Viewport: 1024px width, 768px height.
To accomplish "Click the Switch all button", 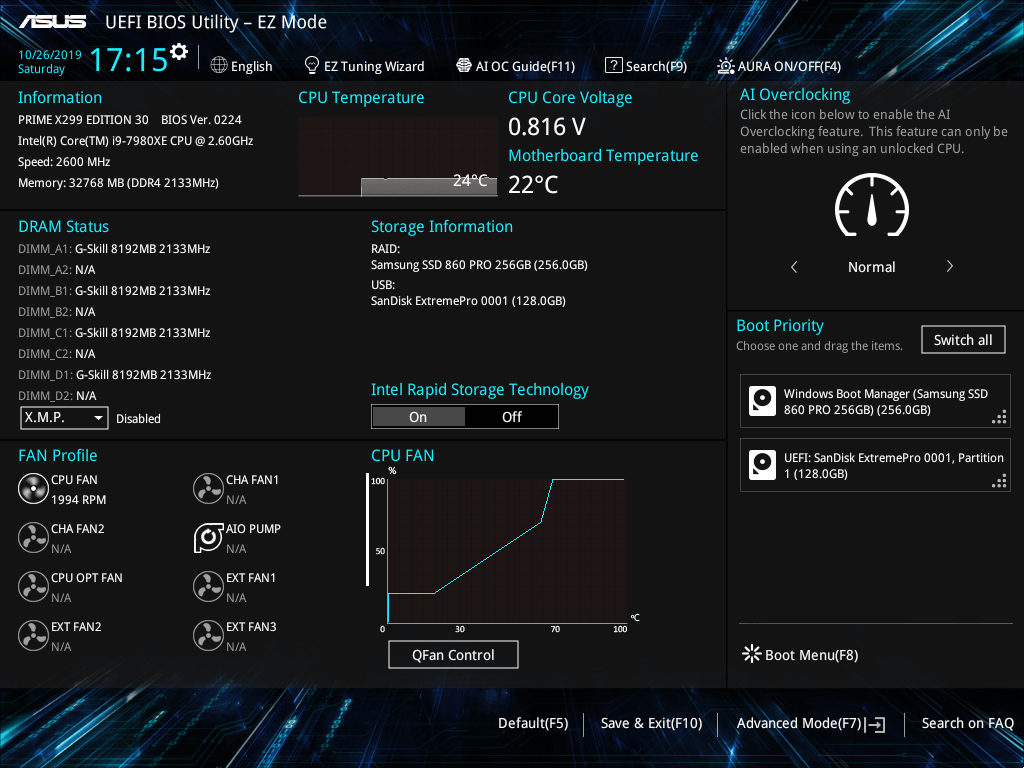I will [x=963, y=340].
